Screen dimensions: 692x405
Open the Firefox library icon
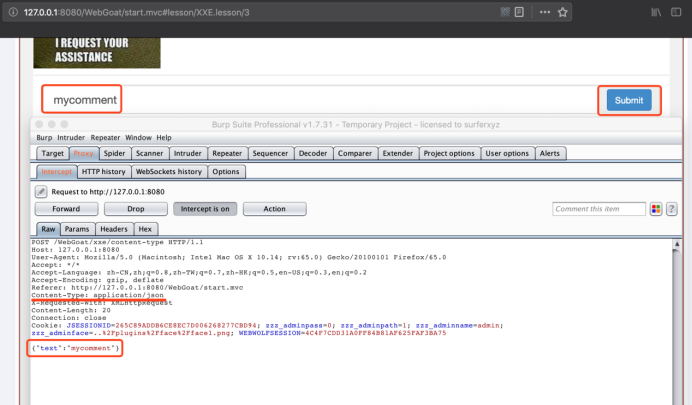pyautogui.click(x=656, y=12)
